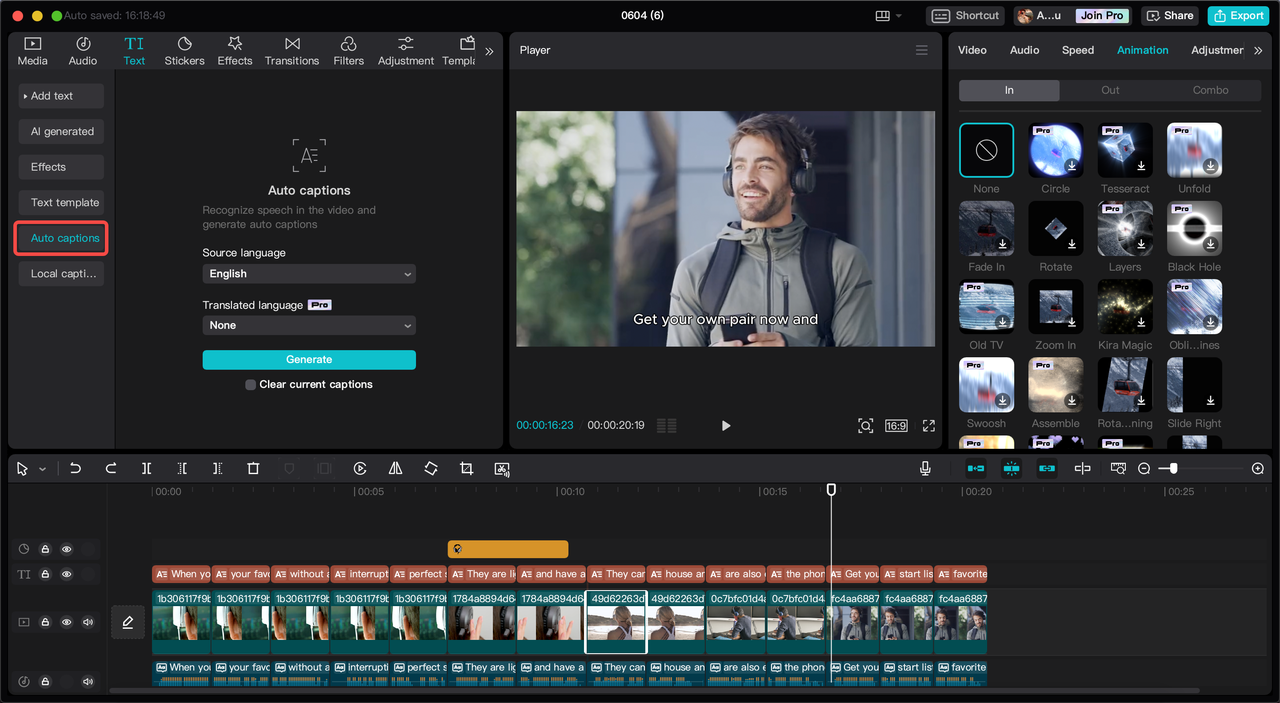This screenshot has width=1280, height=703.
Task: Open the Source language dropdown
Action: pos(309,274)
